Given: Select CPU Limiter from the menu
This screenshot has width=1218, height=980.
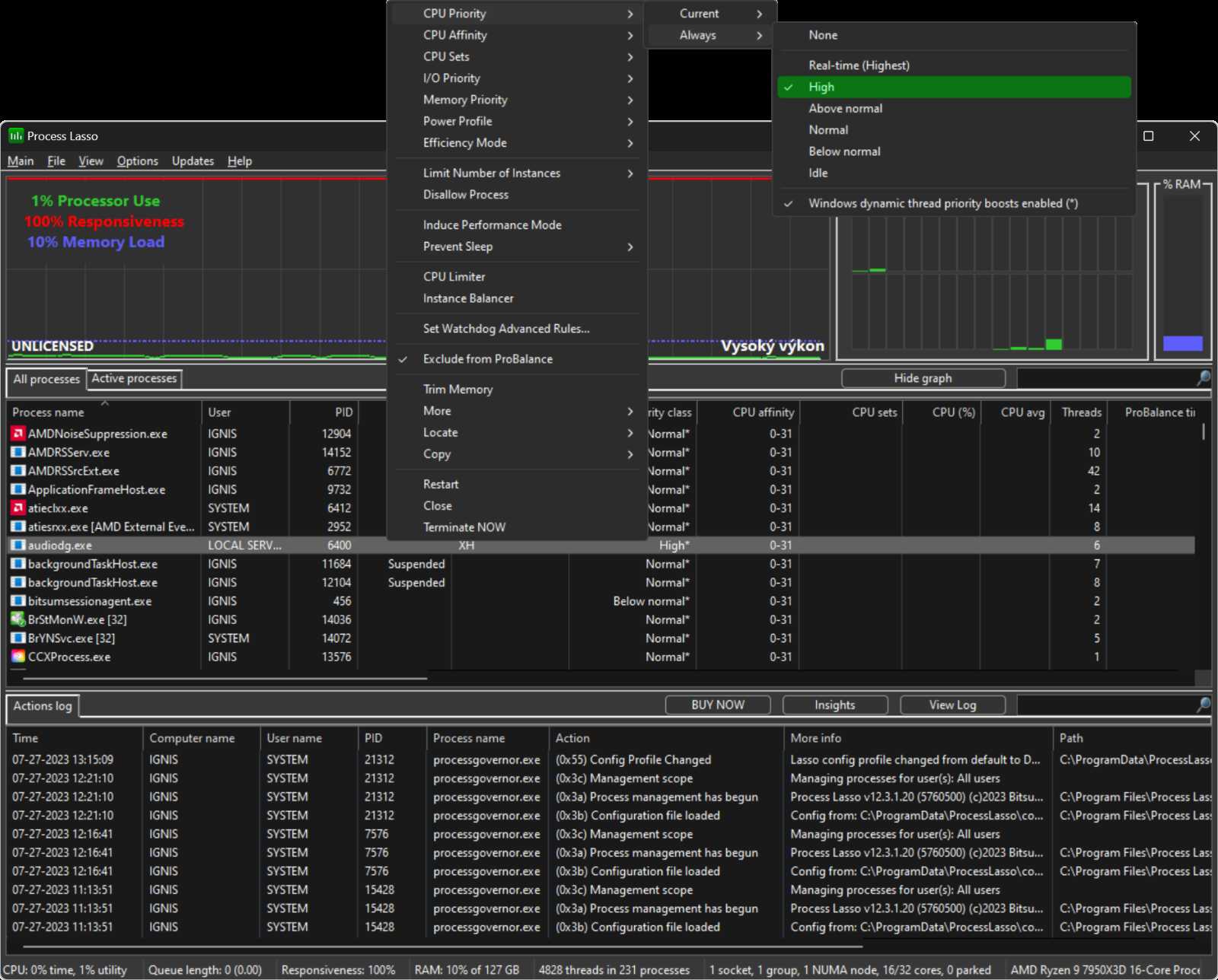Looking at the screenshot, I should pos(518,277).
